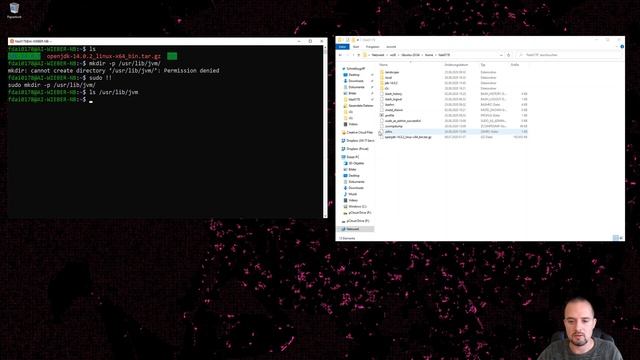The height and width of the screenshot is (360, 640).
Task: Switch to large icons view via the status bar icon
Action: coord(621,238)
